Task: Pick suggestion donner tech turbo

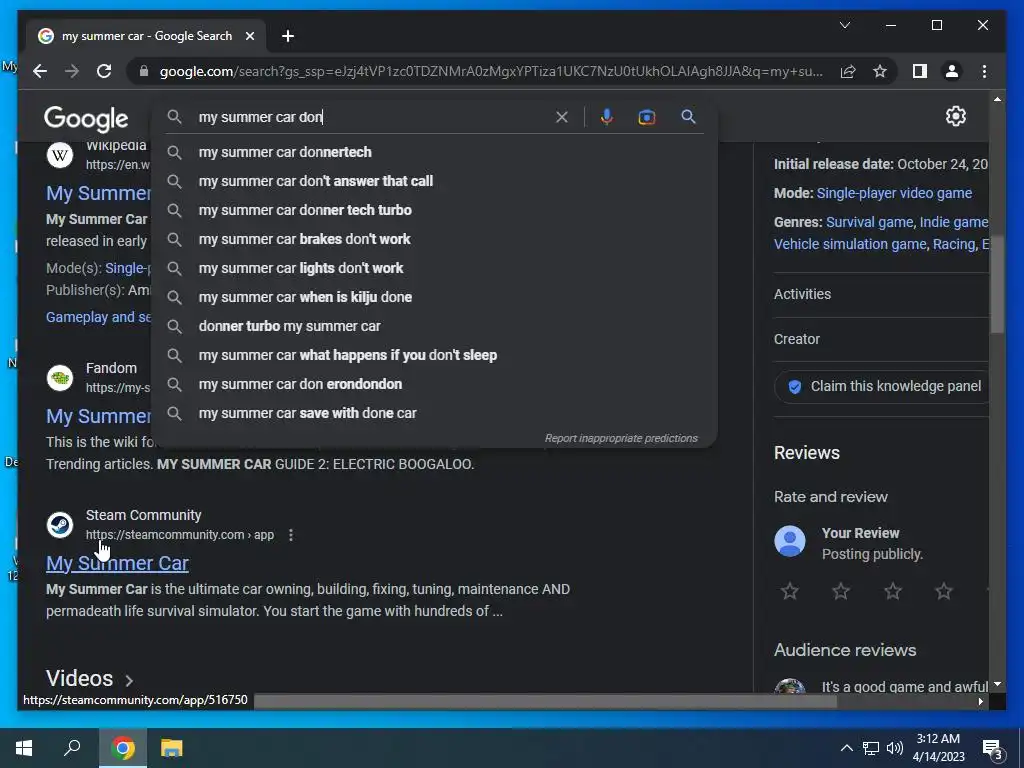Action: [x=434, y=210]
